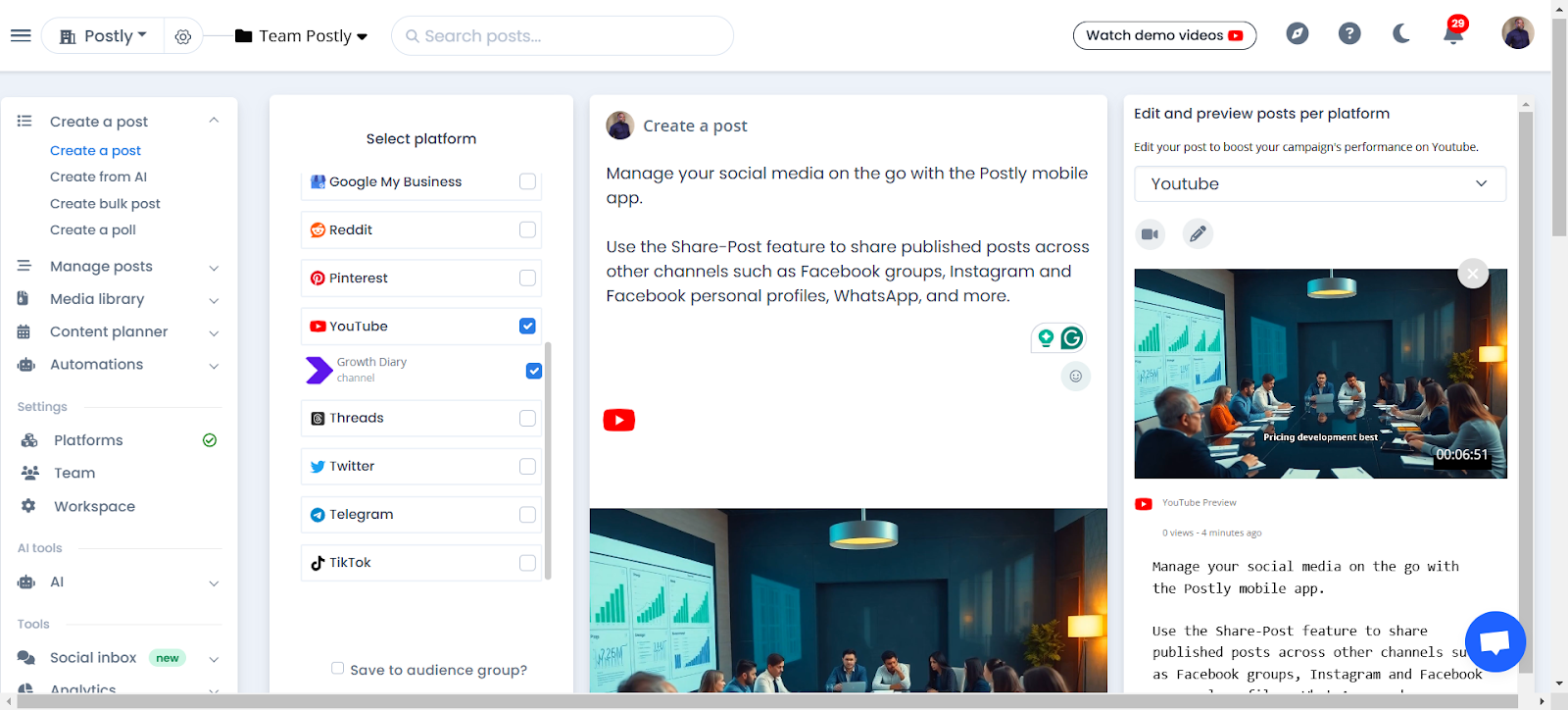Screen dimensions: 1568x710
Task: Click the uploaded meeting image in post editor
Action: click(x=848, y=600)
